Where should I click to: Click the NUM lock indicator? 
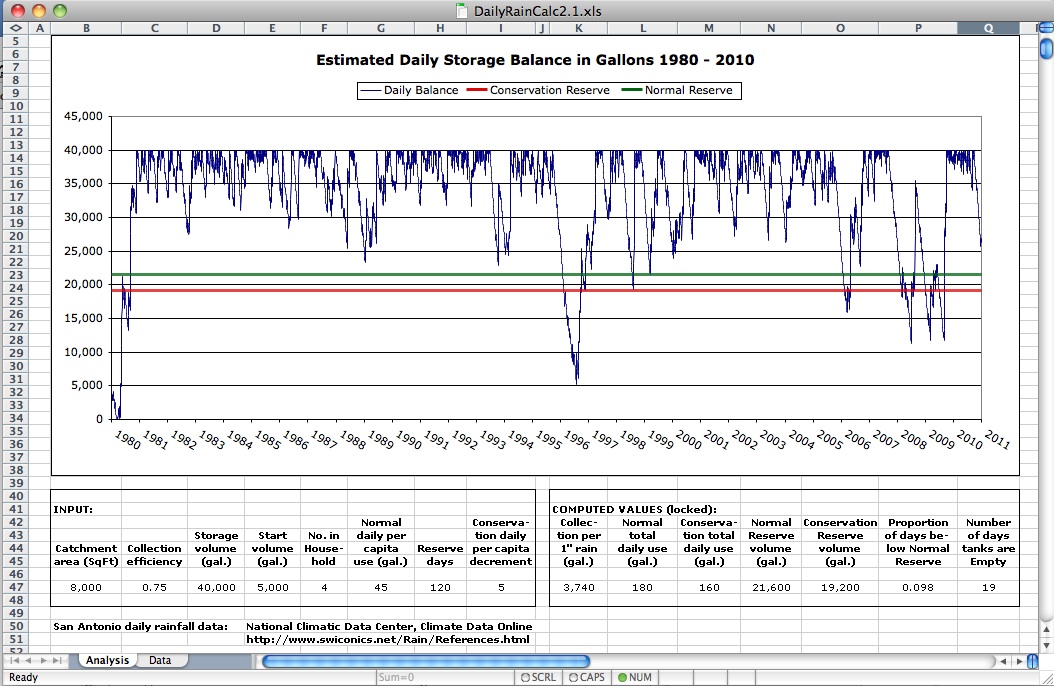(635, 677)
